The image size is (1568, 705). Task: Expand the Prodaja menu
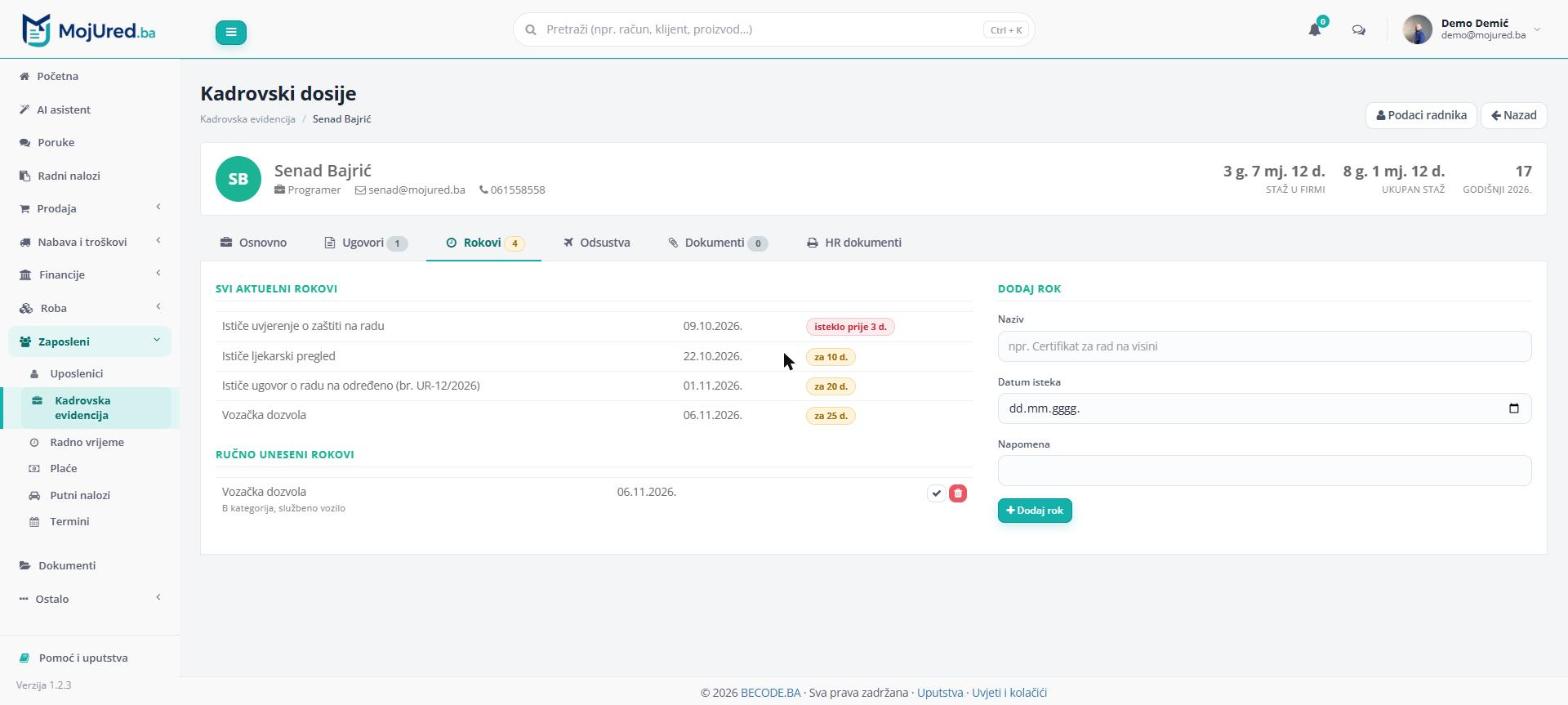[x=89, y=208]
